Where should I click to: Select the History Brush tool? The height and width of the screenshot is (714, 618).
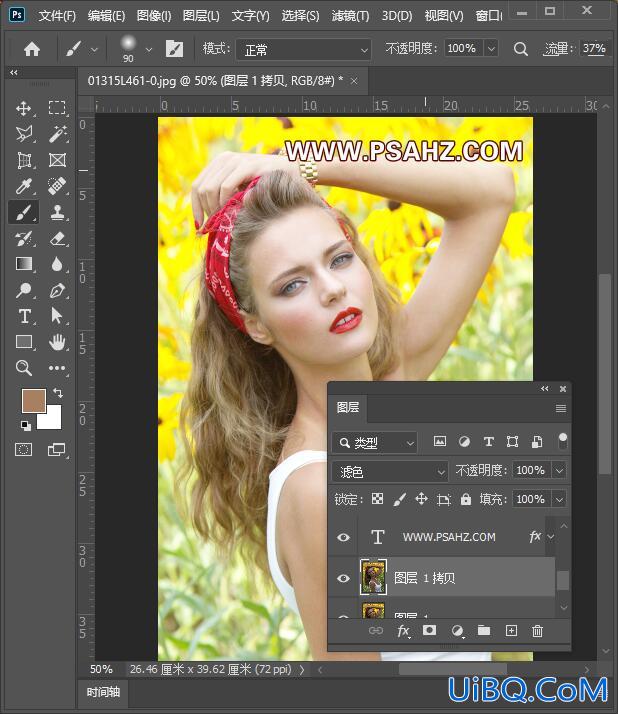pyautogui.click(x=24, y=238)
